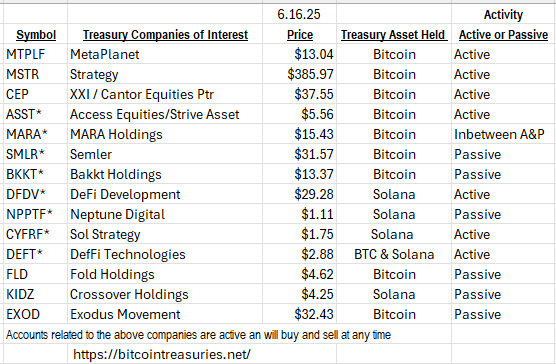The height and width of the screenshot is (364, 556).
Task: Select the Treasury Asset Held header
Action: tap(394, 35)
